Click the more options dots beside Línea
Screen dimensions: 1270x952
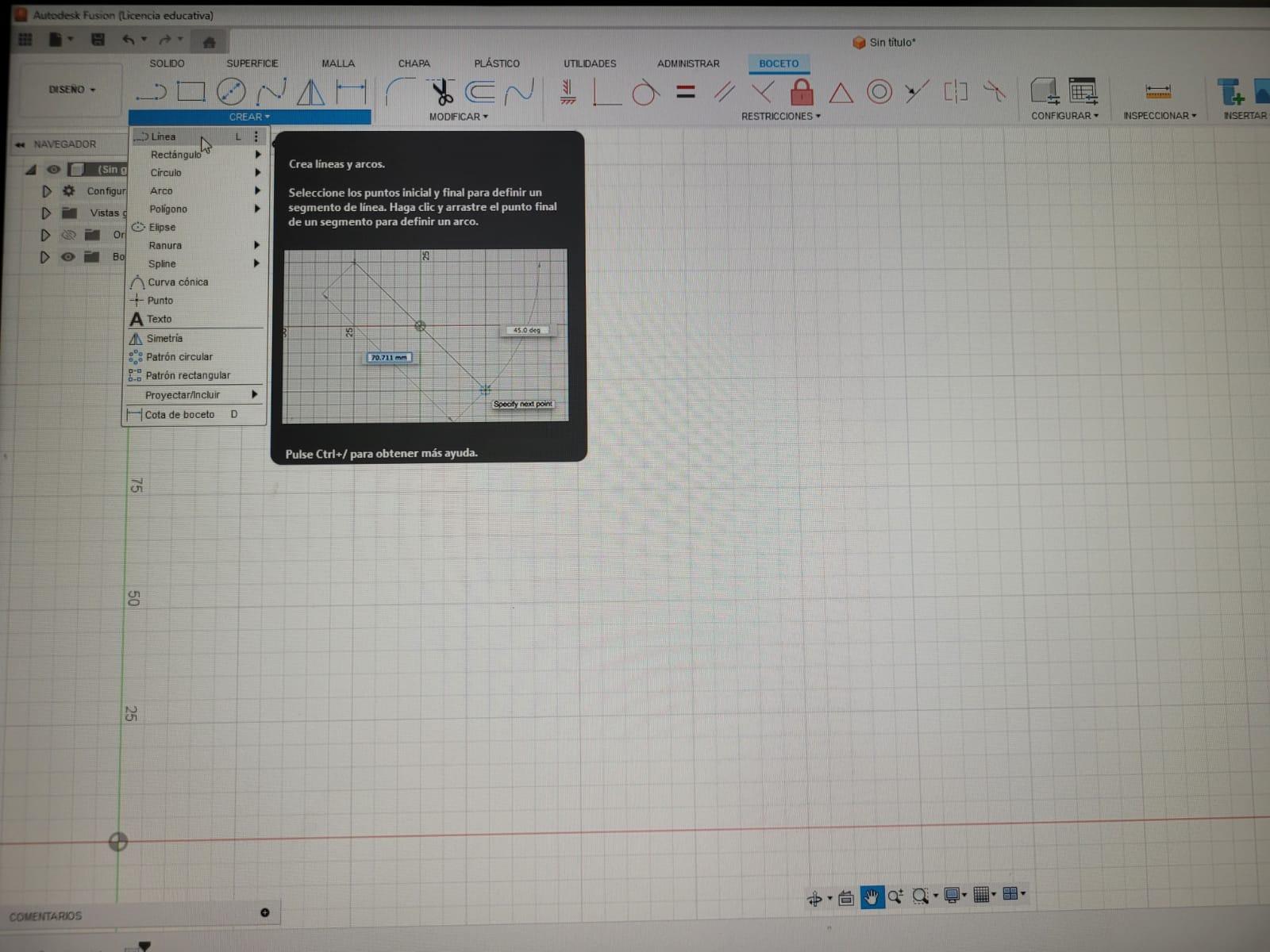[x=256, y=136]
